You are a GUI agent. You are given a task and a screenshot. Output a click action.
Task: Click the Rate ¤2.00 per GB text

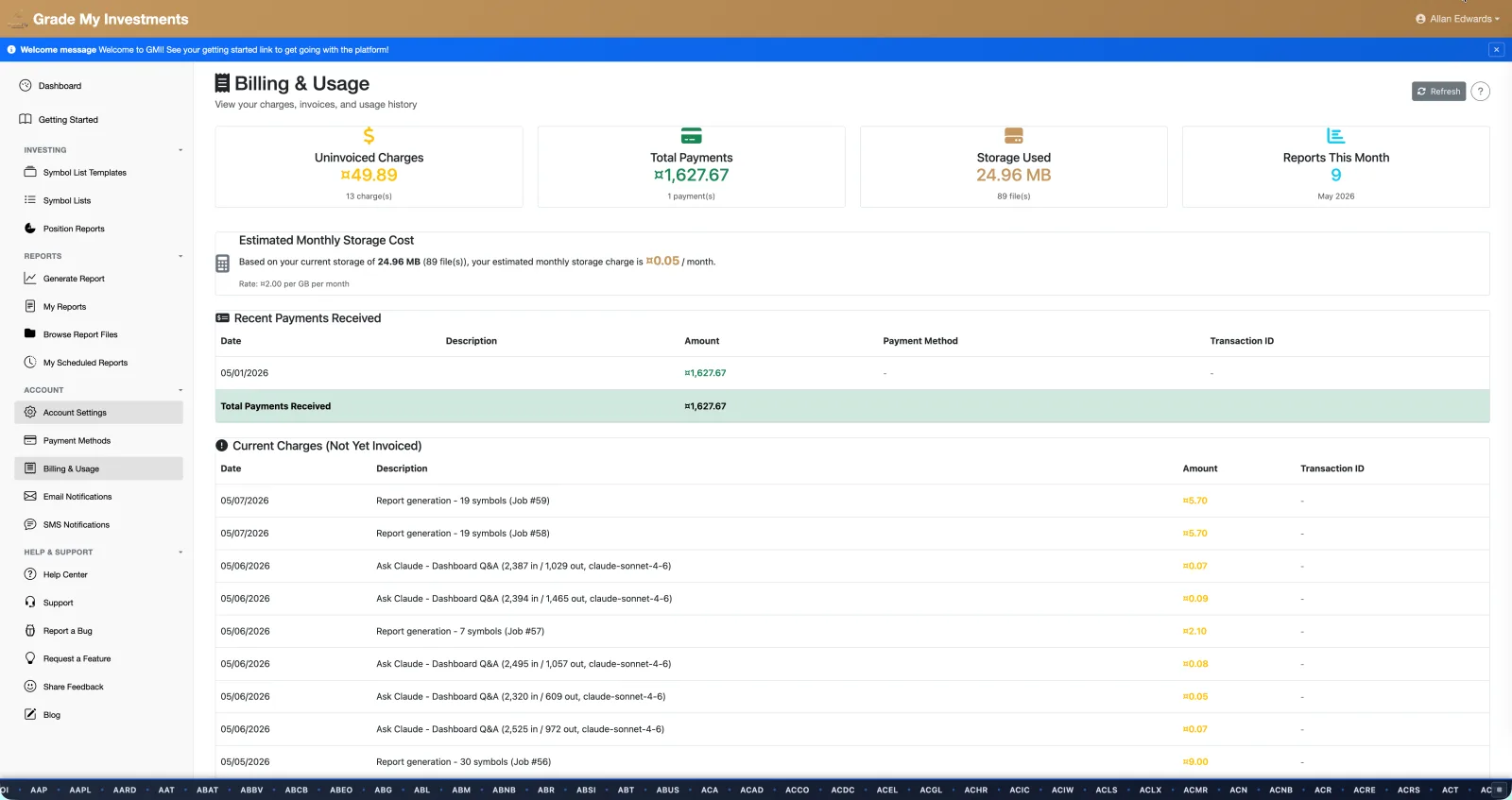click(294, 284)
